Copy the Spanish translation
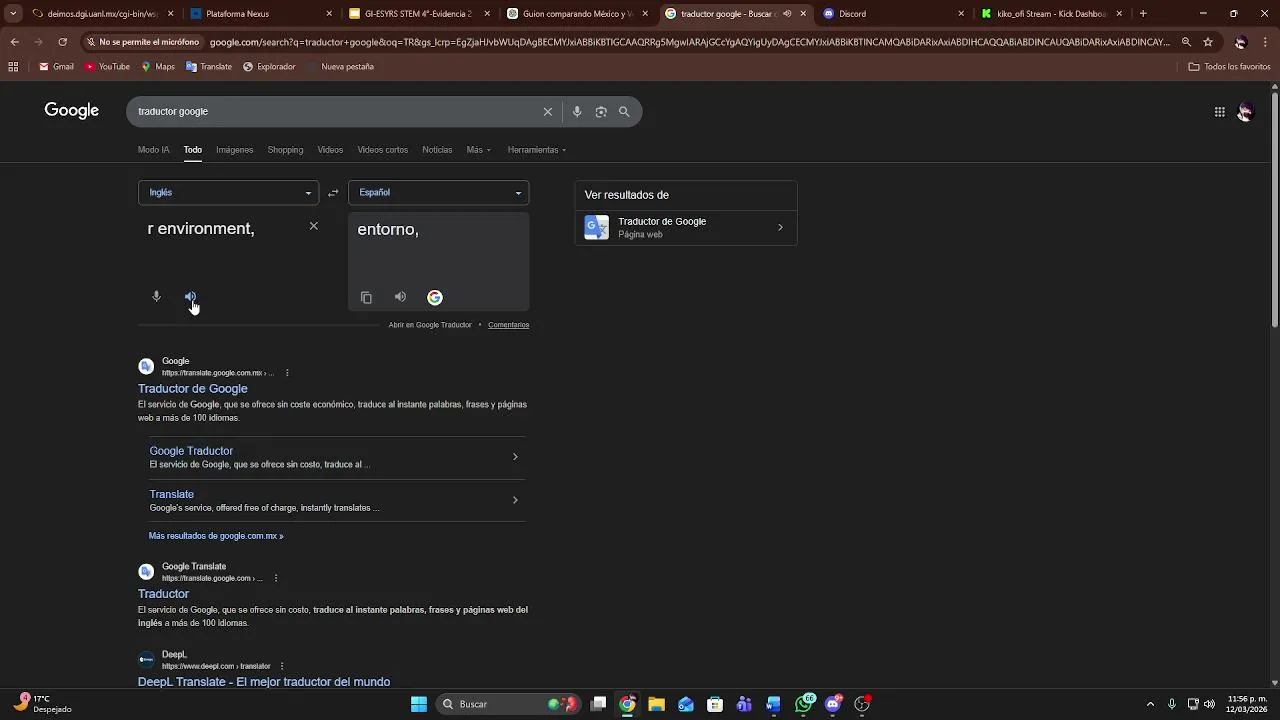 pos(366,297)
